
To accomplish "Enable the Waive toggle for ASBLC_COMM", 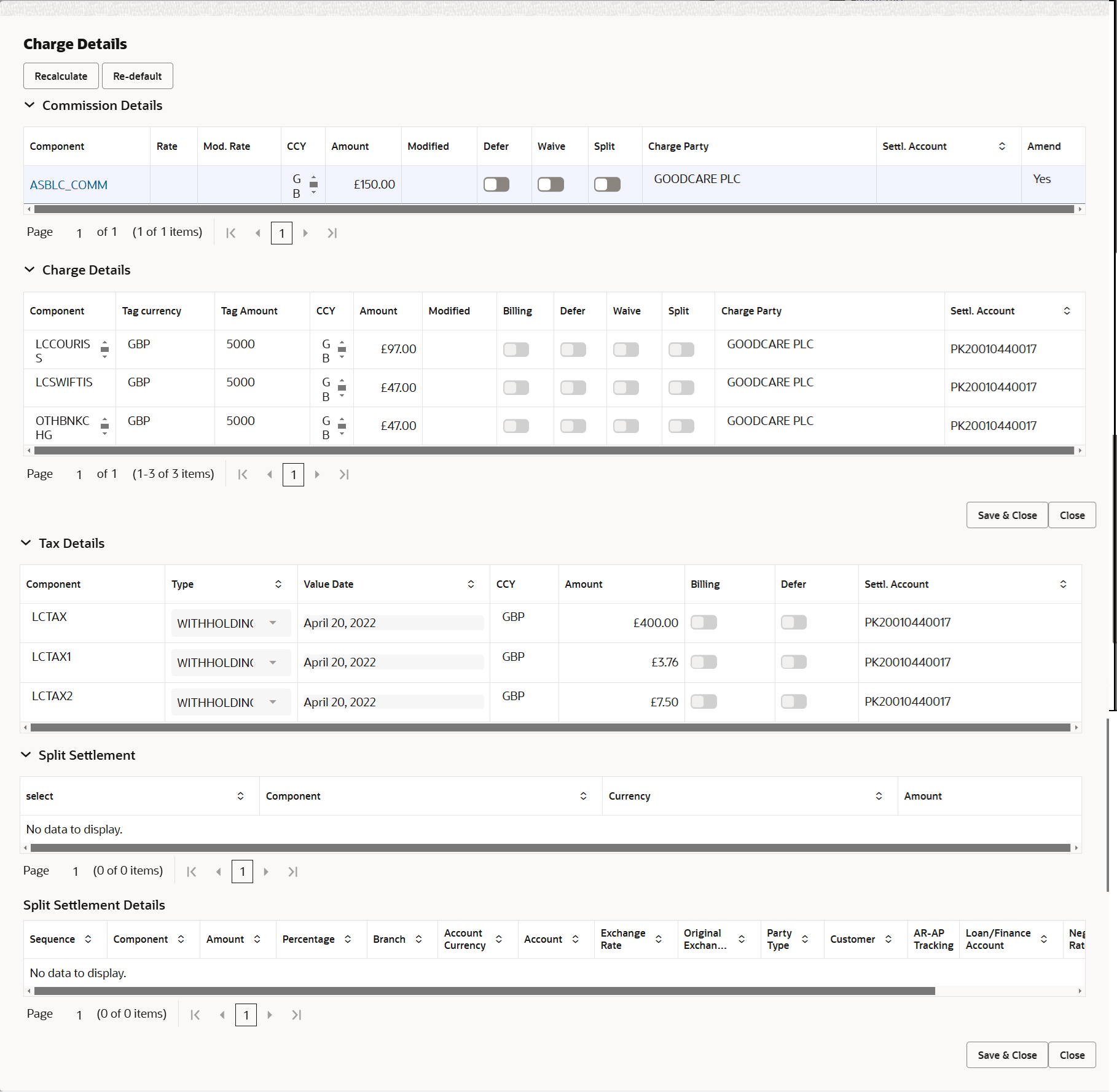I will [550, 184].
